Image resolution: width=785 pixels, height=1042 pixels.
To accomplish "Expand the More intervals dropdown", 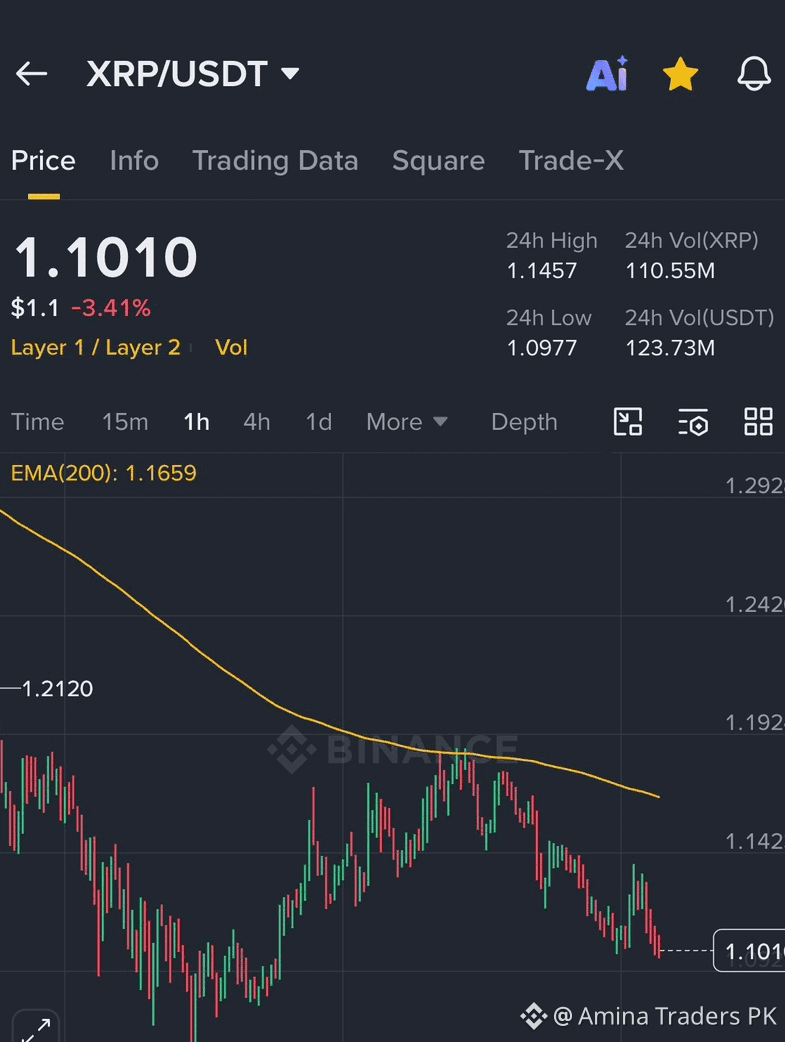I will (x=407, y=422).
